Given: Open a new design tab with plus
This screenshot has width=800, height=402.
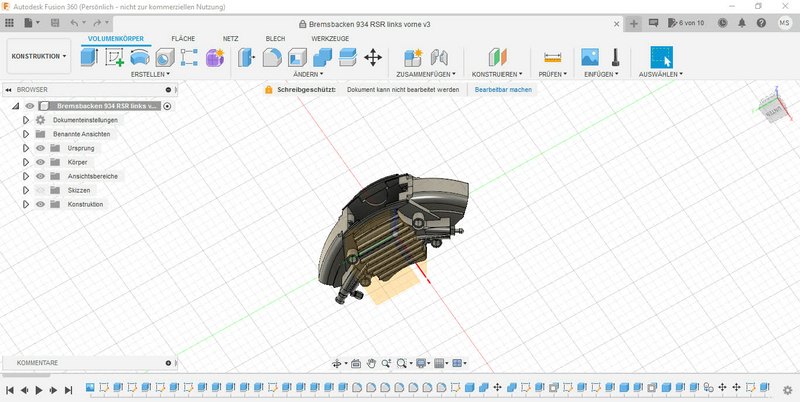Looking at the screenshot, I should pyautogui.click(x=634, y=23).
